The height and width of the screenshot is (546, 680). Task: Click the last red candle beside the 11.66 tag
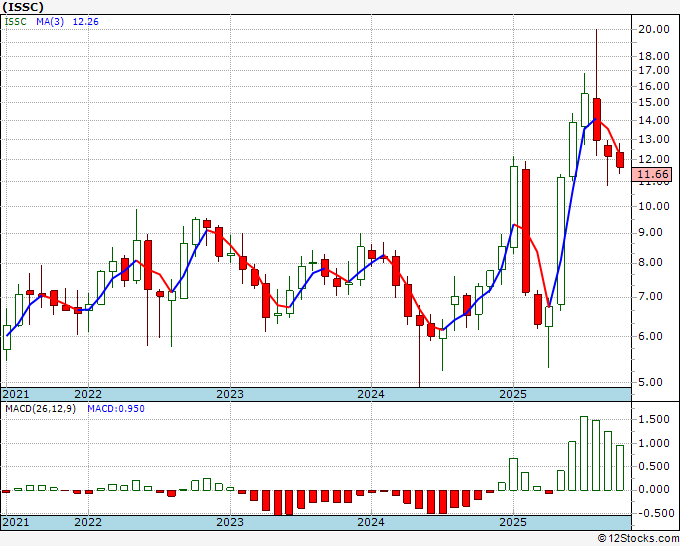(x=620, y=160)
